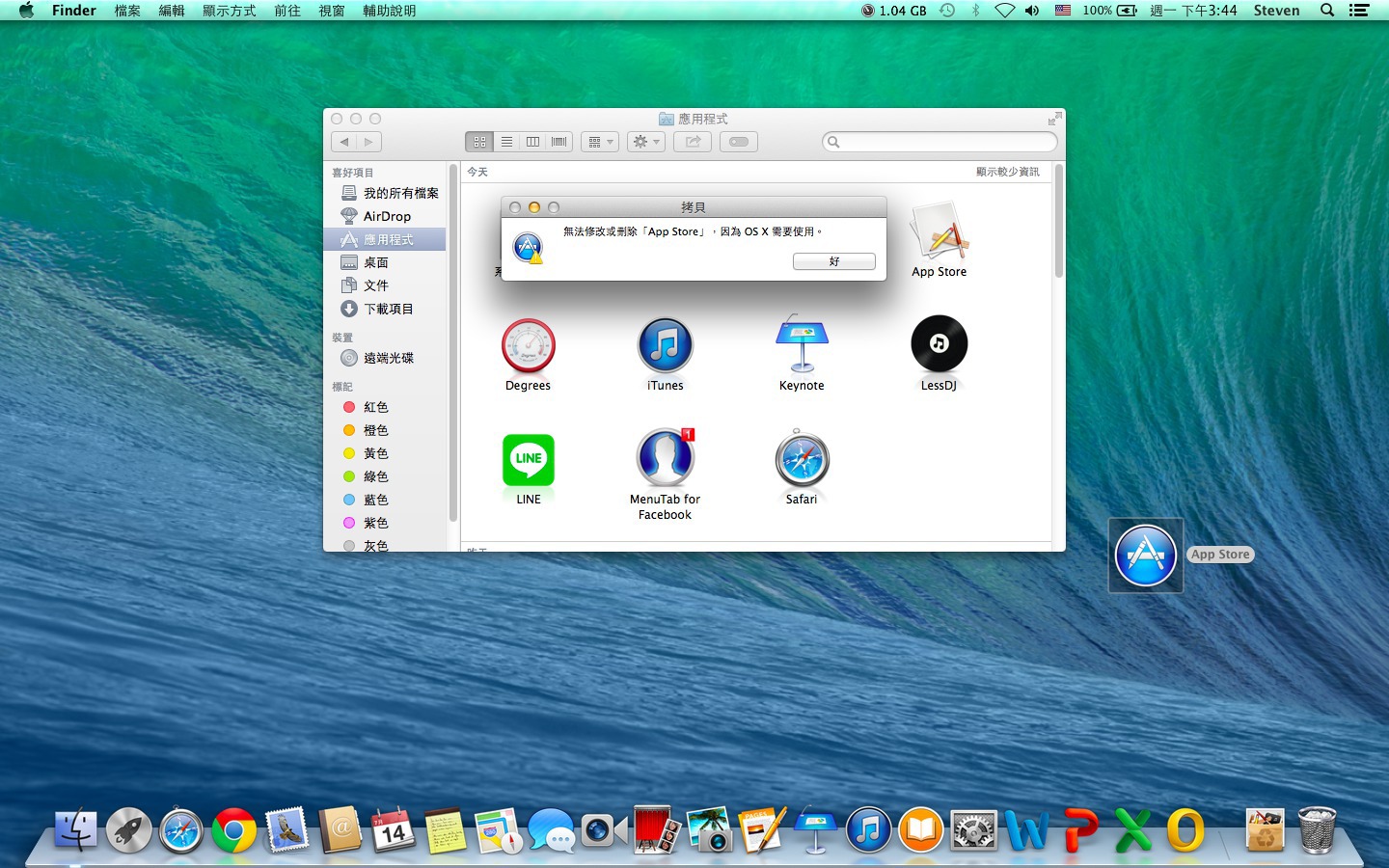Click the Wi-Fi status icon
Image resolution: width=1389 pixels, height=868 pixels.
1005,11
